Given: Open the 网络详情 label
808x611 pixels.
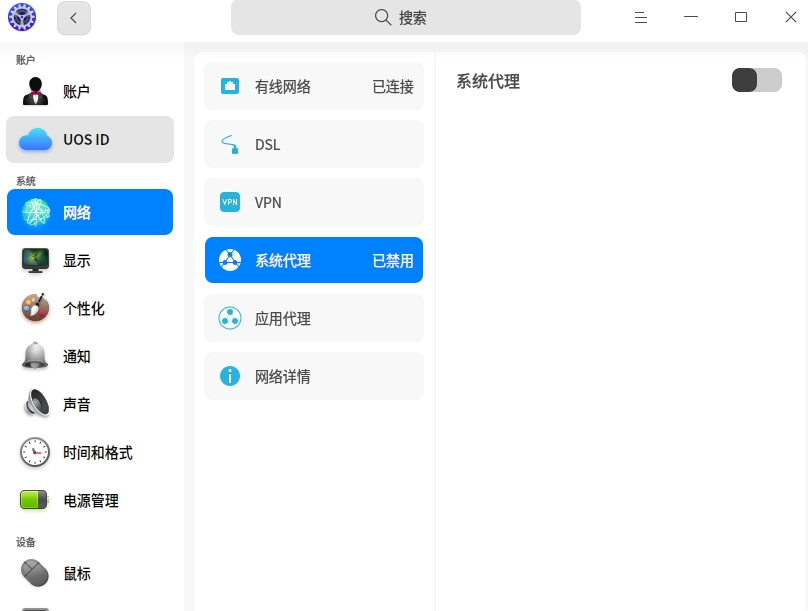Looking at the screenshot, I should pos(282,377).
